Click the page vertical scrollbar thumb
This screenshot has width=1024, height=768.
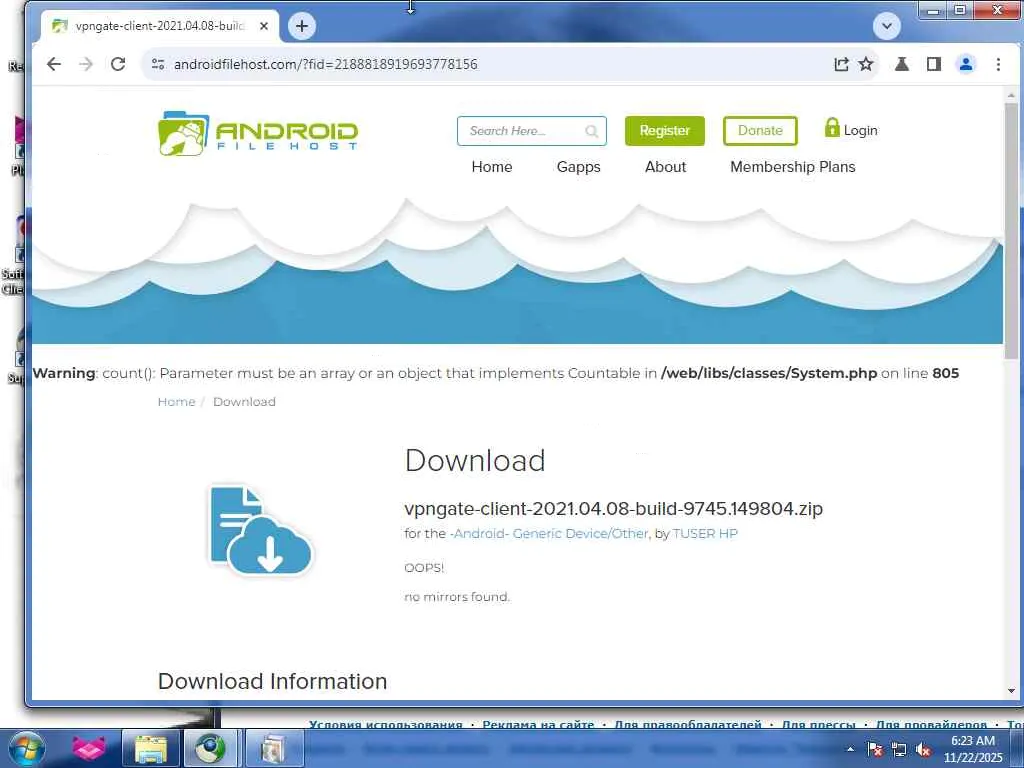click(x=1011, y=229)
